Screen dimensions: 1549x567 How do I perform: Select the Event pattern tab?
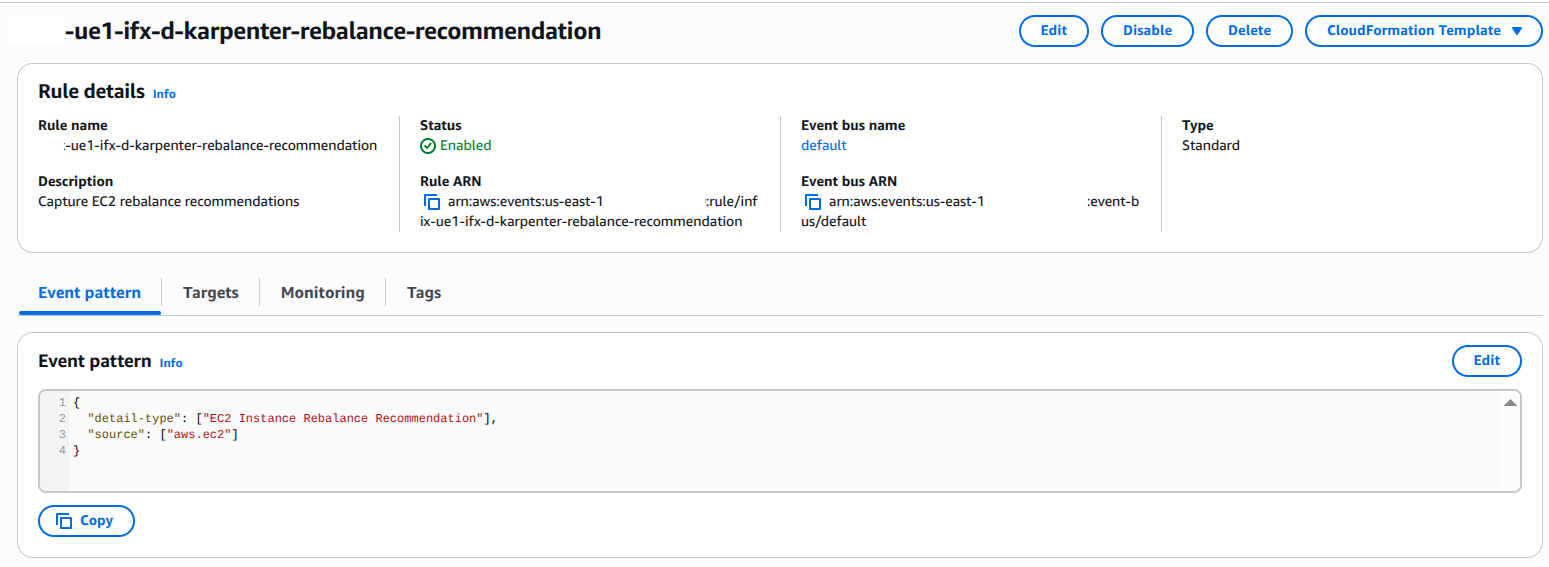click(89, 293)
